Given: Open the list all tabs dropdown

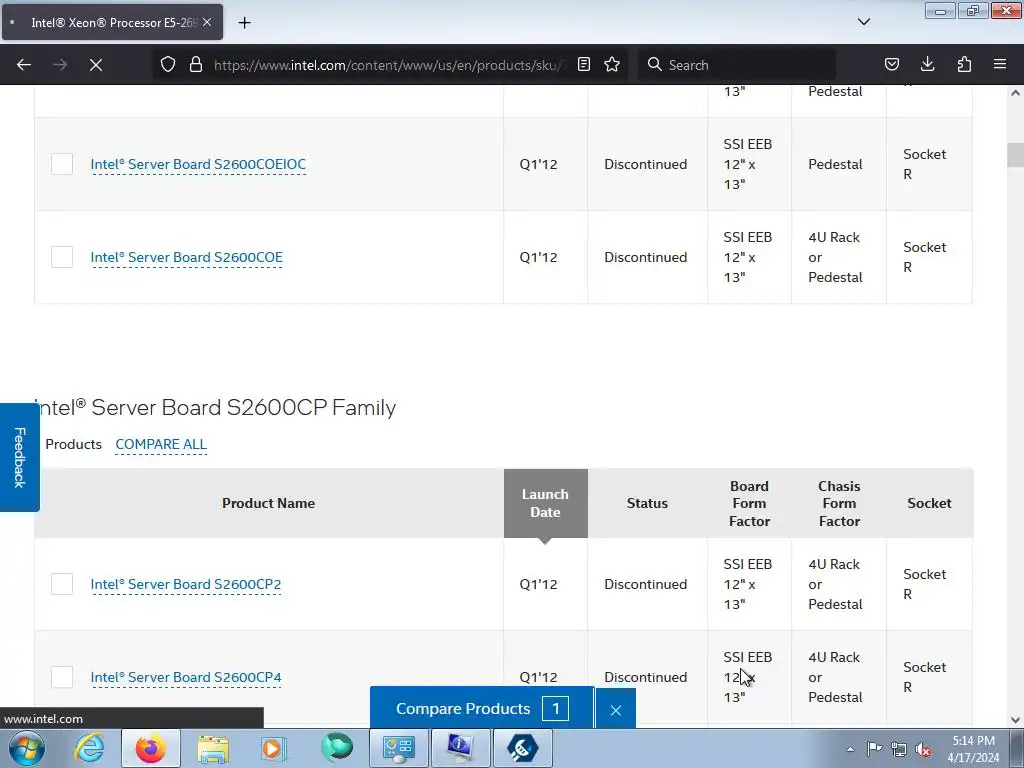Looking at the screenshot, I should pos(863,22).
